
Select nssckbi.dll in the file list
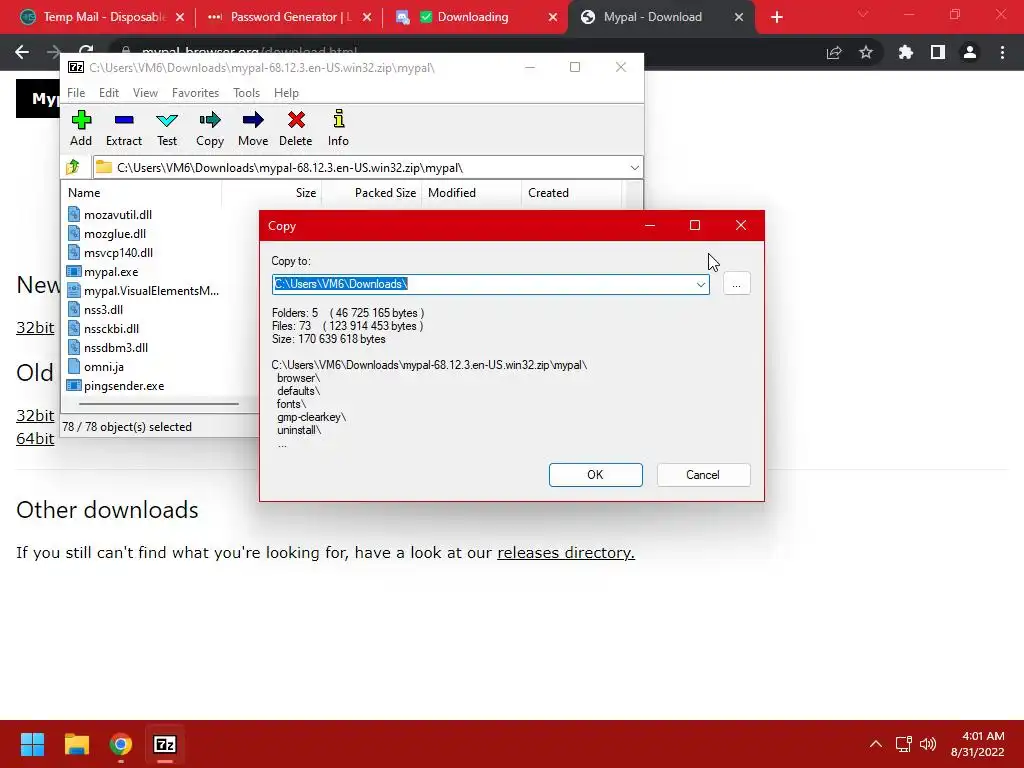[111, 328]
